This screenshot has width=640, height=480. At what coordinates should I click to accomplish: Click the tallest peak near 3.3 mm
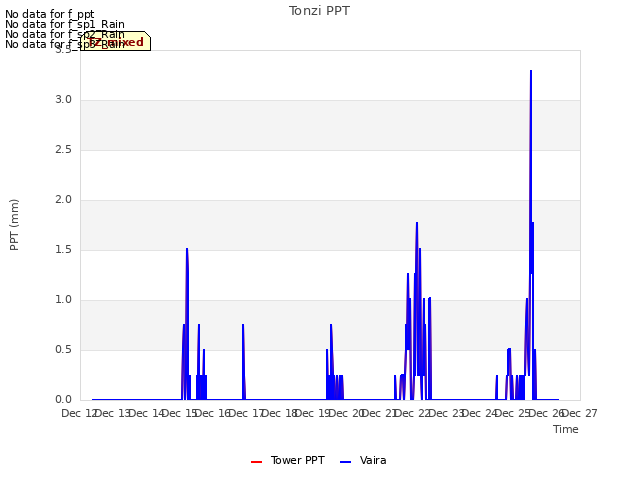pyautogui.click(x=531, y=71)
